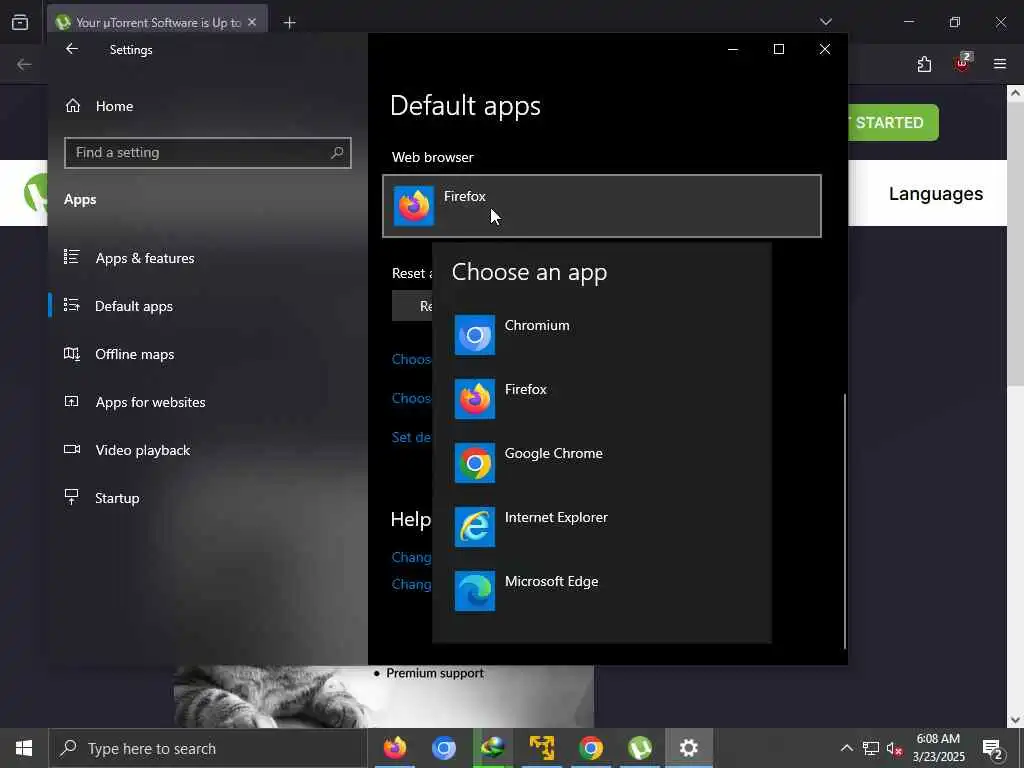The width and height of the screenshot is (1024, 768).
Task: Click the muted volume tray icon
Action: pos(895,748)
